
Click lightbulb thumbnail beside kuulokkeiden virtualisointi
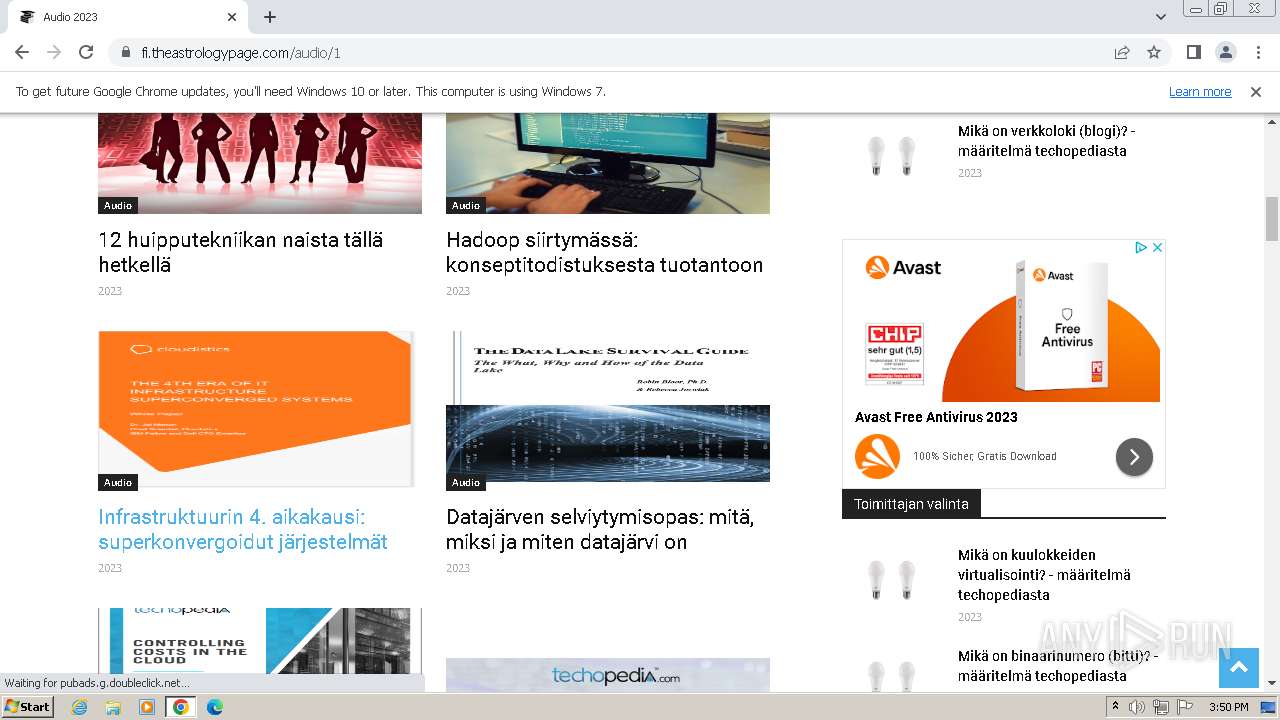(892, 580)
